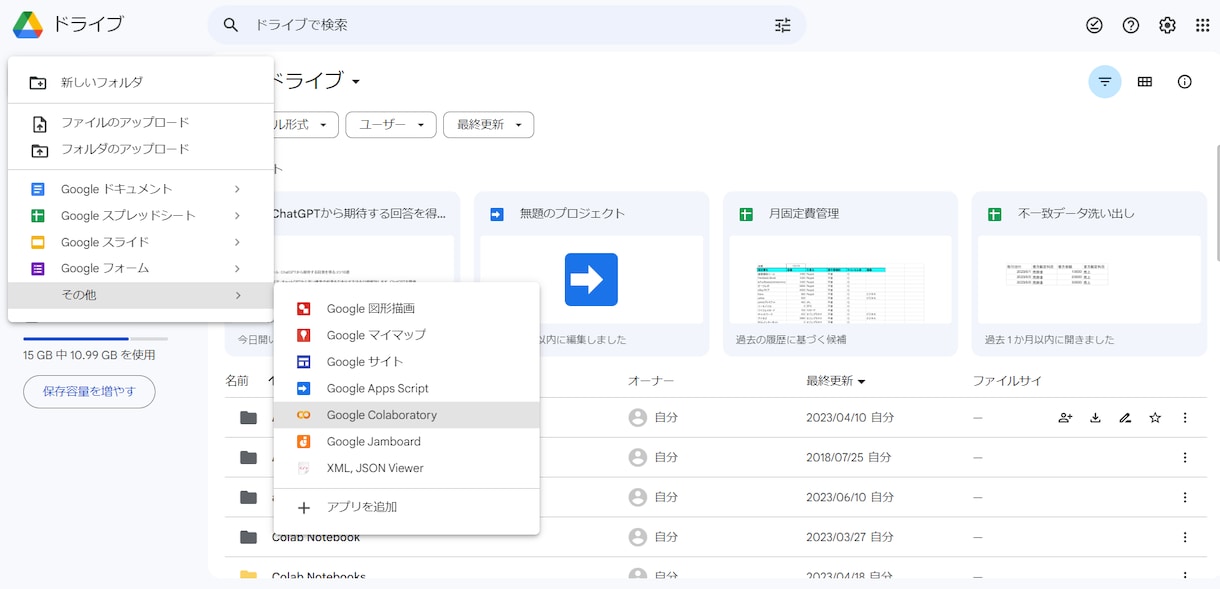1220x589 pixels.
Task: Create a new Google スライド
Action: pyautogui.click(x=141, y=242)
